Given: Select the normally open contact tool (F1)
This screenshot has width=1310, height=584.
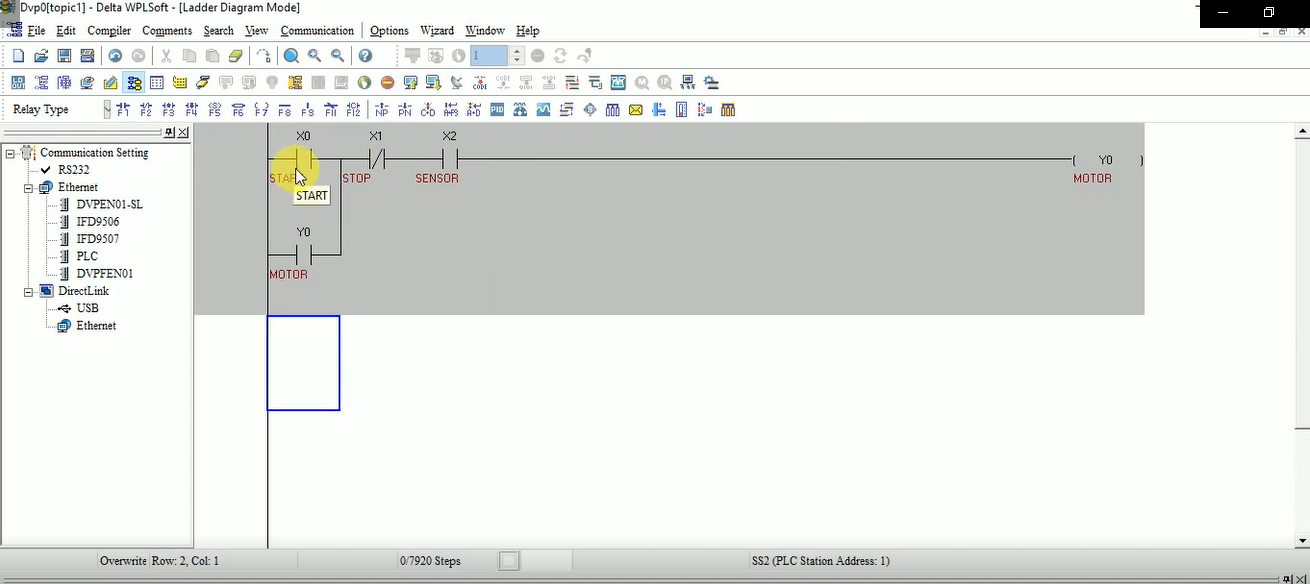Looking at the screenshot, I should (123, 108).
